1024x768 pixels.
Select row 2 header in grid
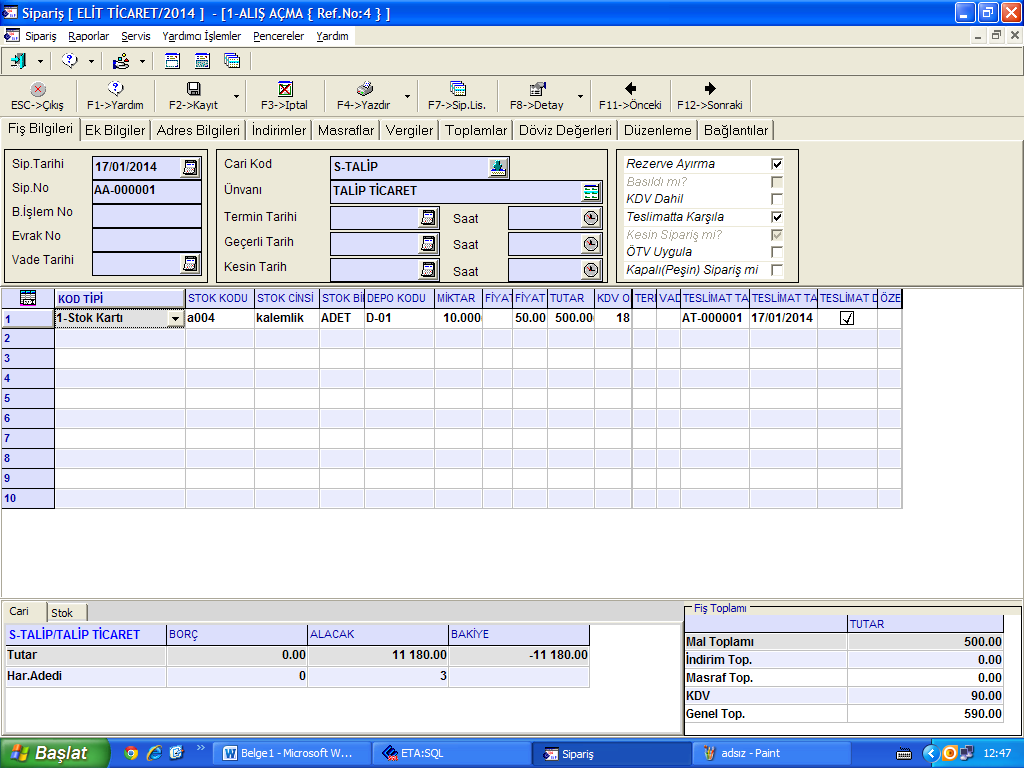click(28, 338)
